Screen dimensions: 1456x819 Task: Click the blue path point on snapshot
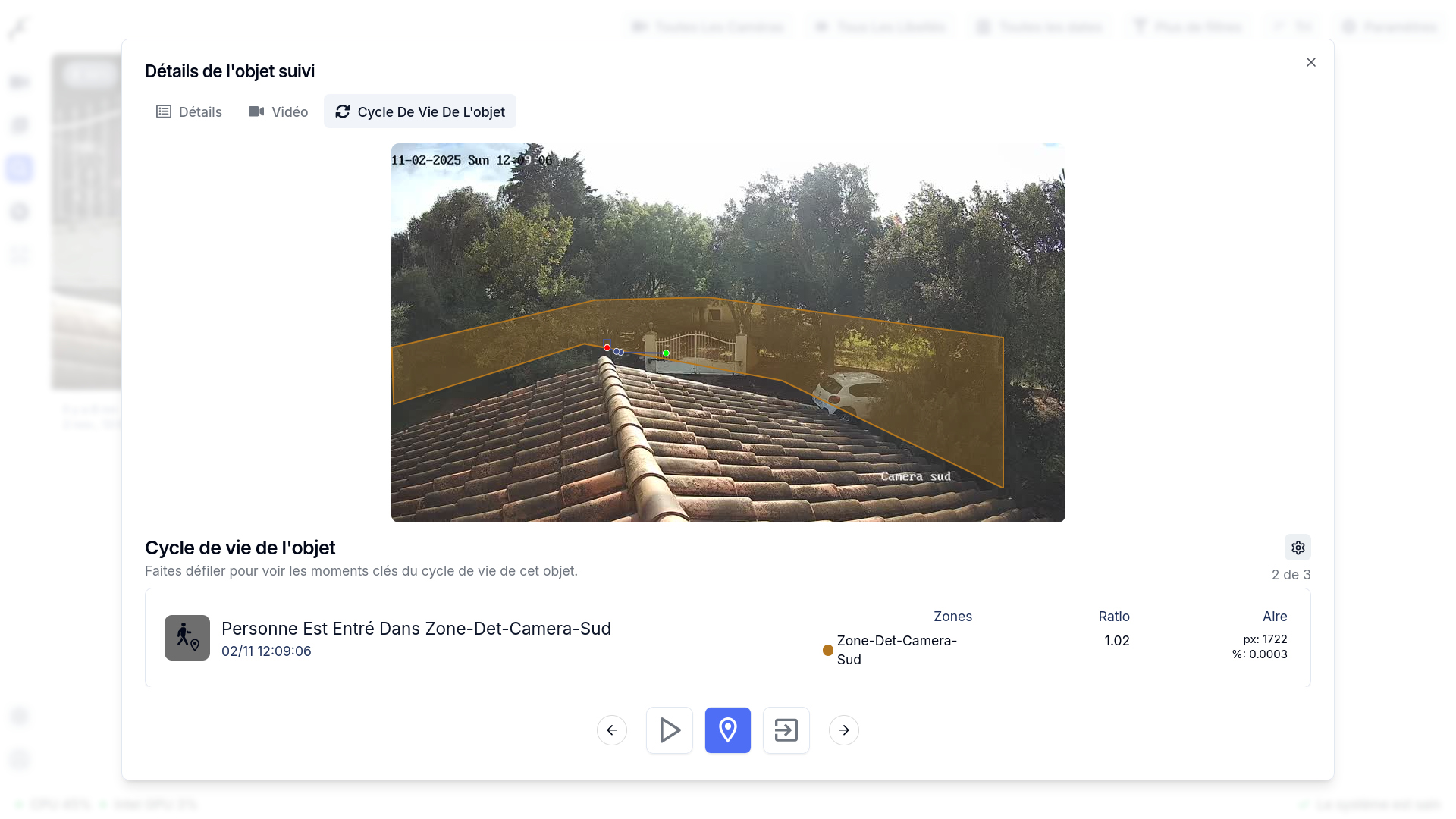pos(618,352)
